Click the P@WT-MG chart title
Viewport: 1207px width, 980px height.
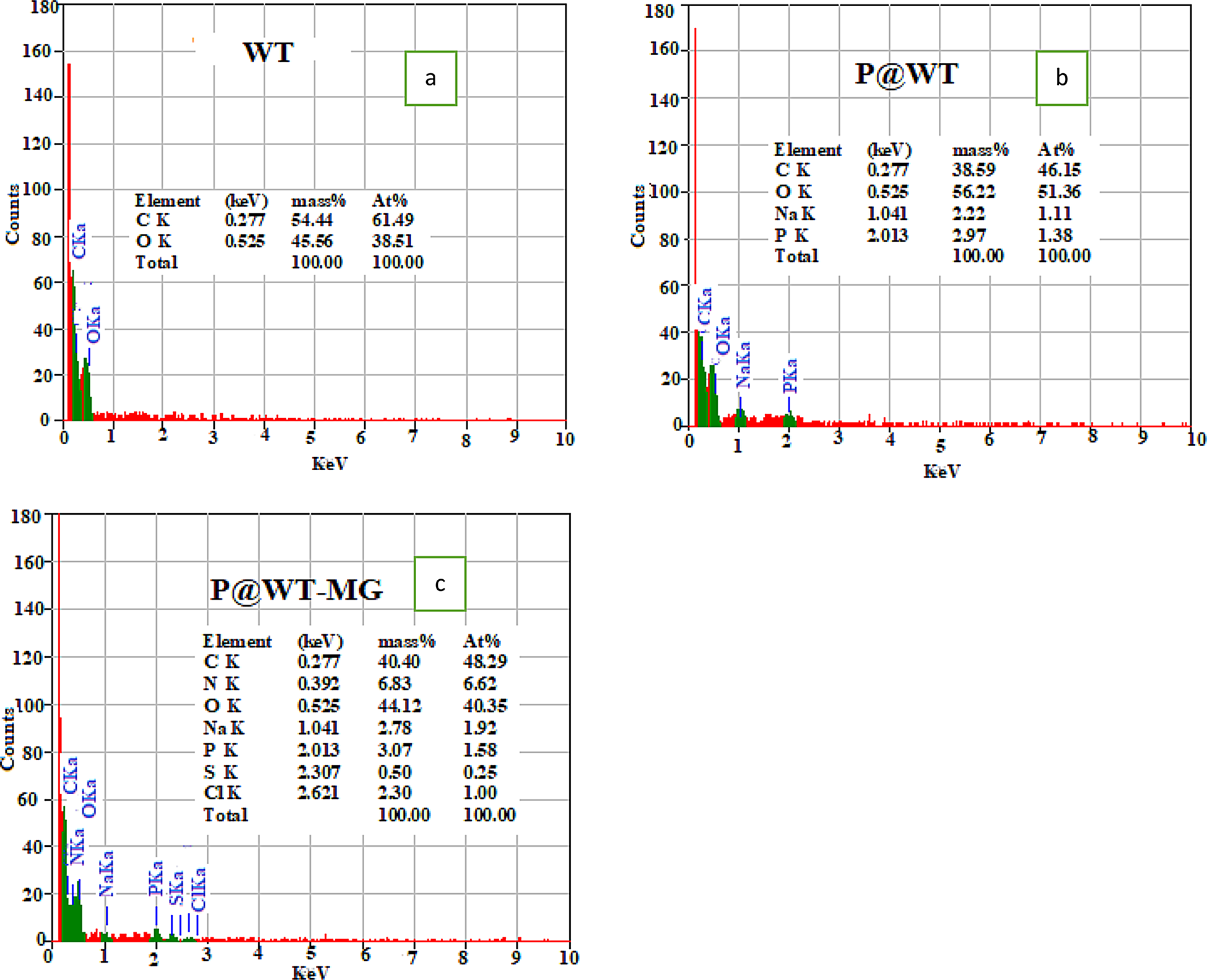pos(297,590)
